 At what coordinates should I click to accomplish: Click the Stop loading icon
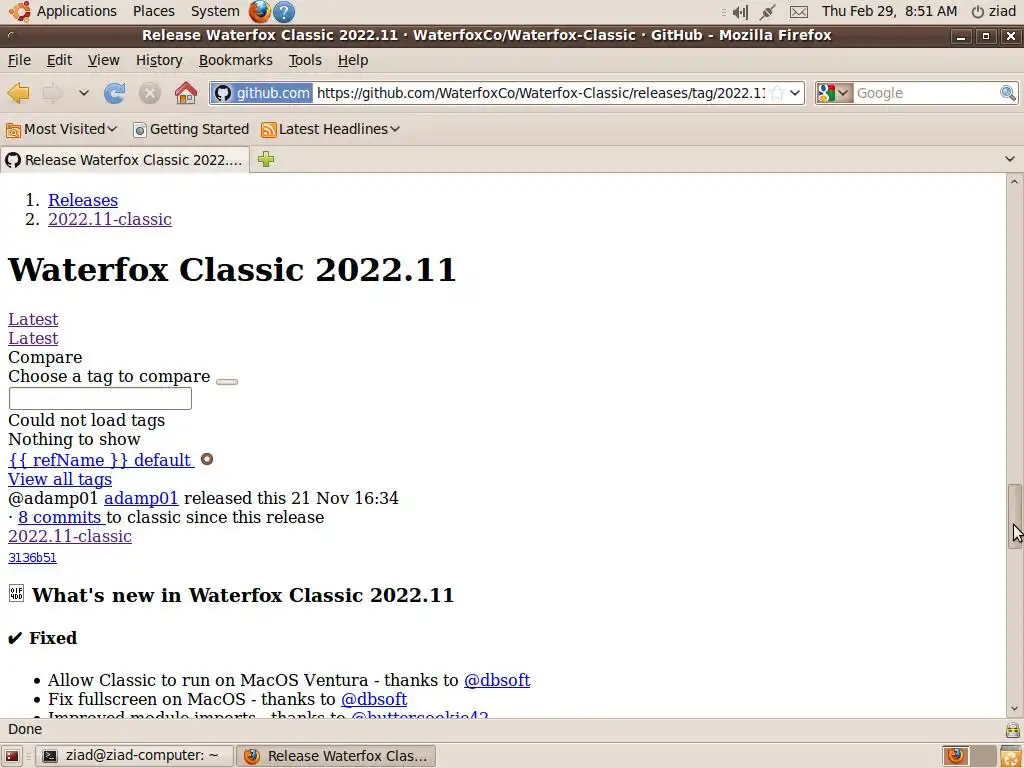click(x=150, y=93)
